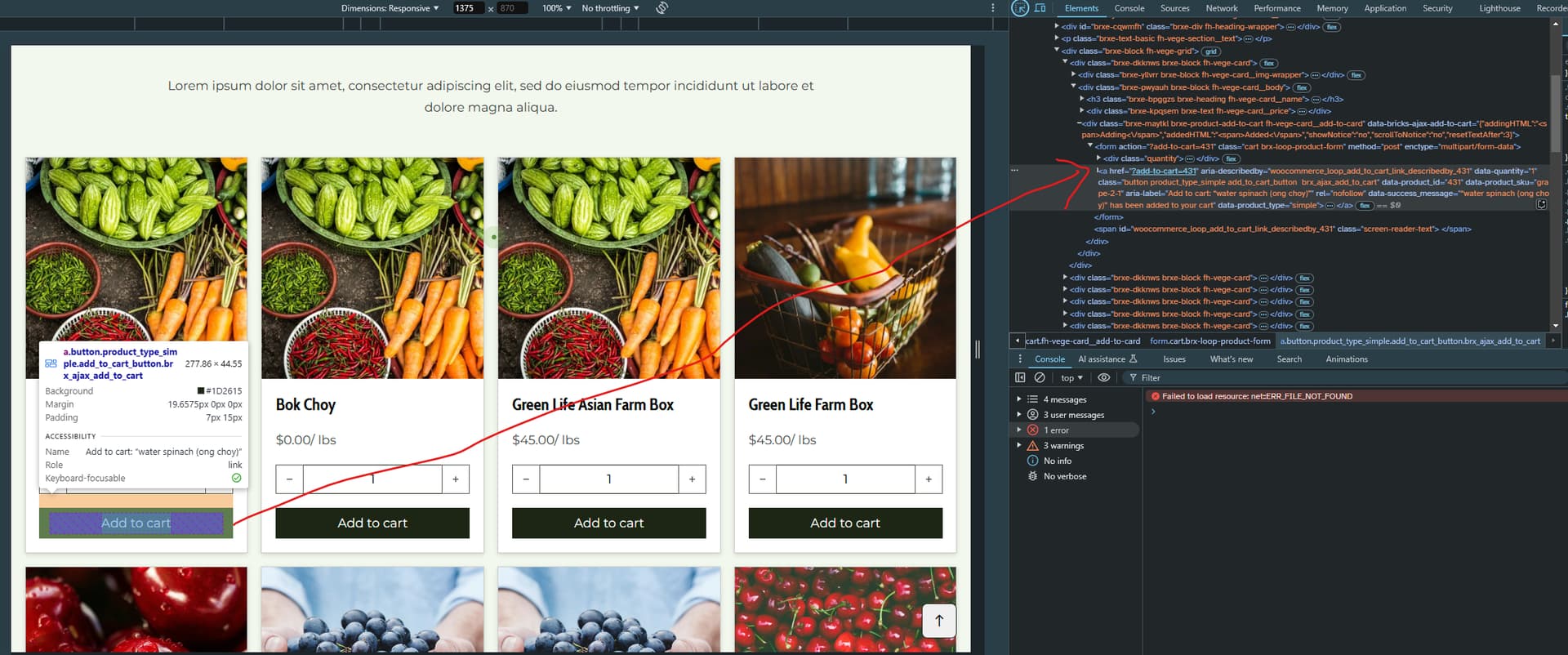Image resolution: width=1568 pixels, height=655 pixels.
Task: Click the flex badge on fh-vege-card__img-wrapper
Action: tap(1356, 75)
